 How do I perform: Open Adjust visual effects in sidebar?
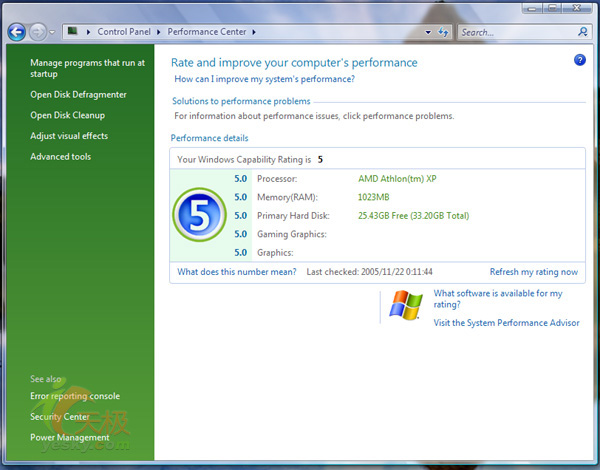click(x=69, y=136)
